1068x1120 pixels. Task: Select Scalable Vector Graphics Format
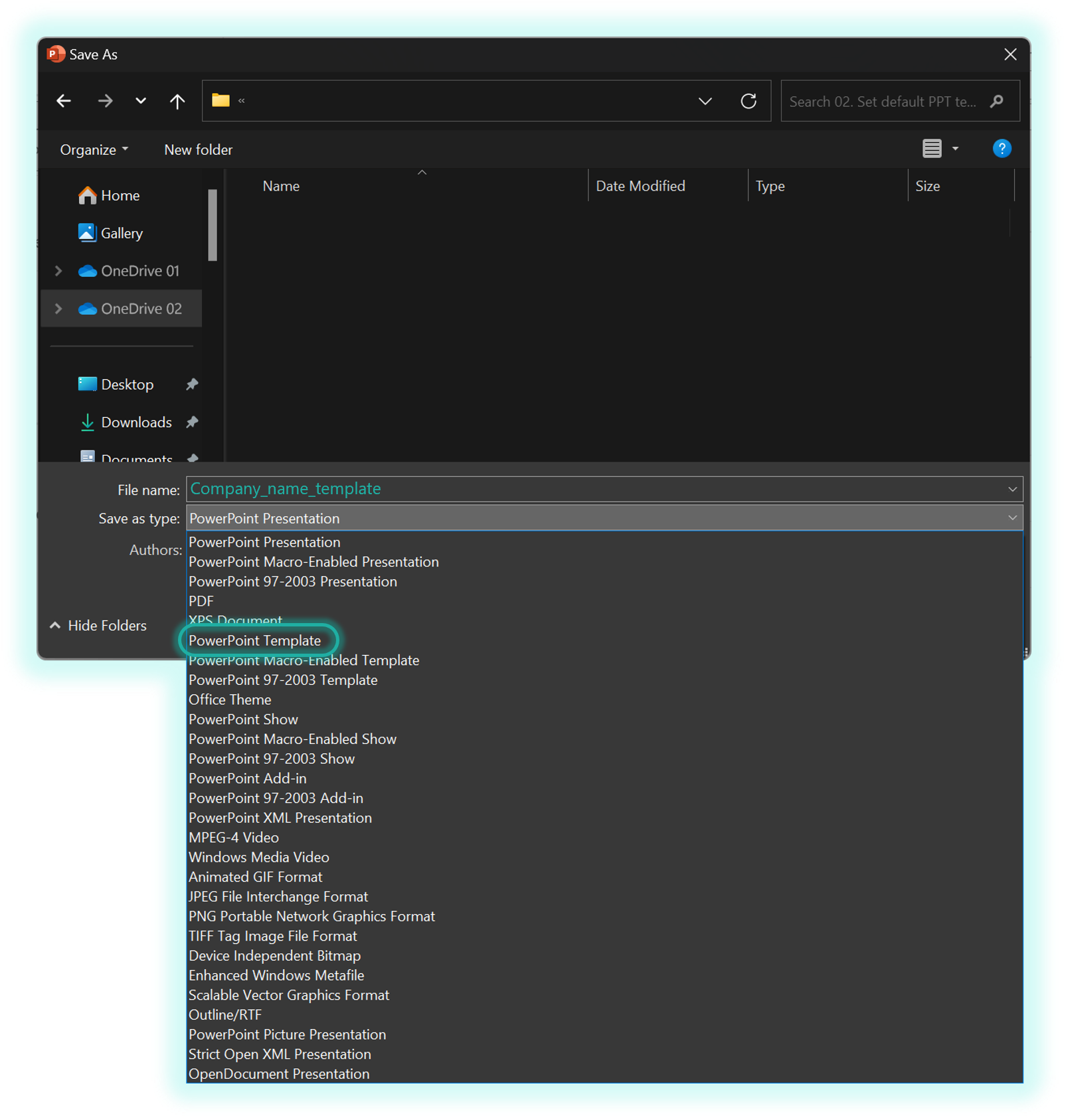[x=604, y=996]
